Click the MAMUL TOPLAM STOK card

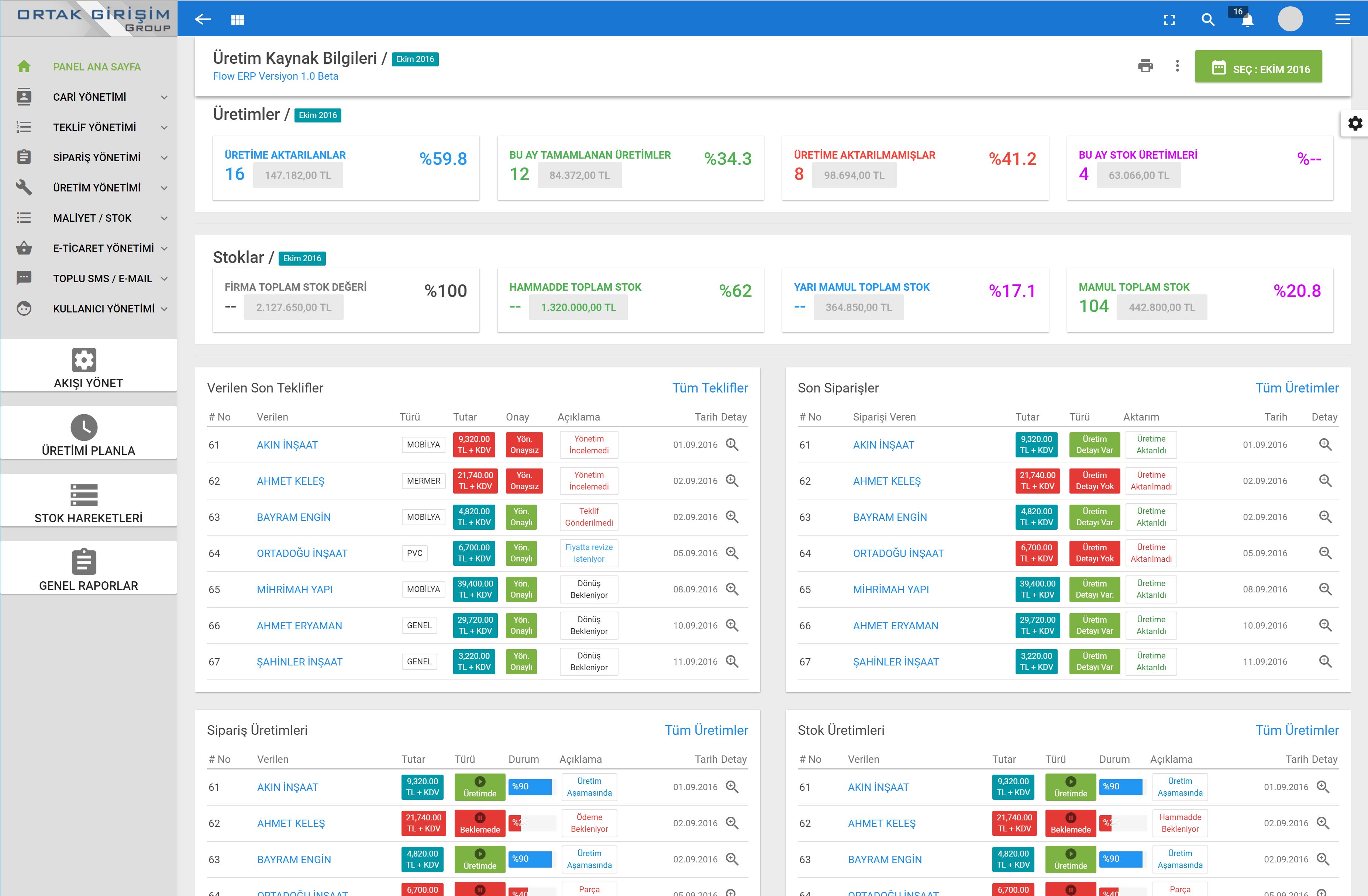(x=1200, y=300)
